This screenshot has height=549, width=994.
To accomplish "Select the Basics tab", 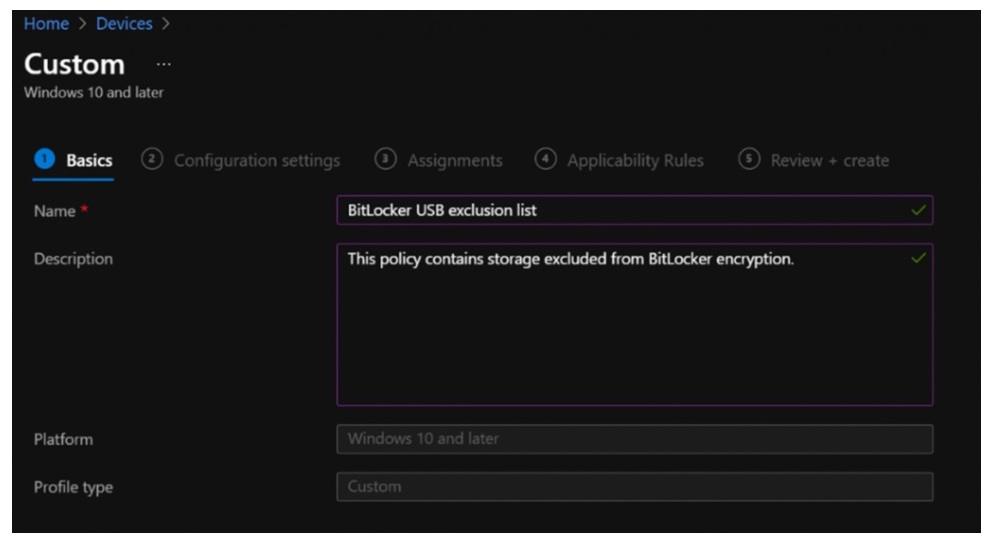I will click(89, 160).
